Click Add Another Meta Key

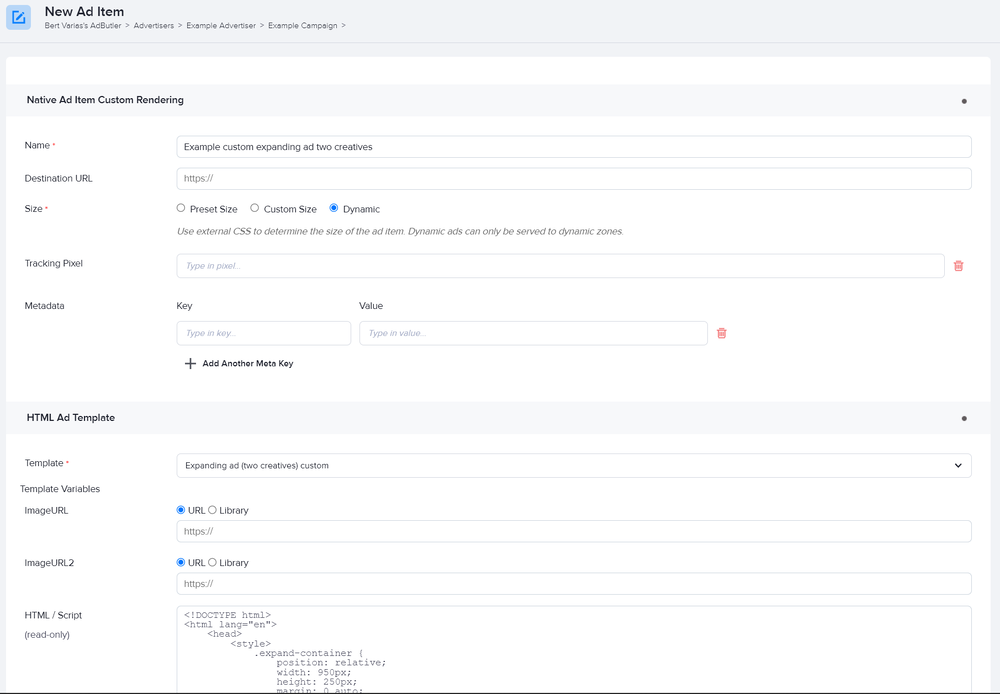[247, 364]
